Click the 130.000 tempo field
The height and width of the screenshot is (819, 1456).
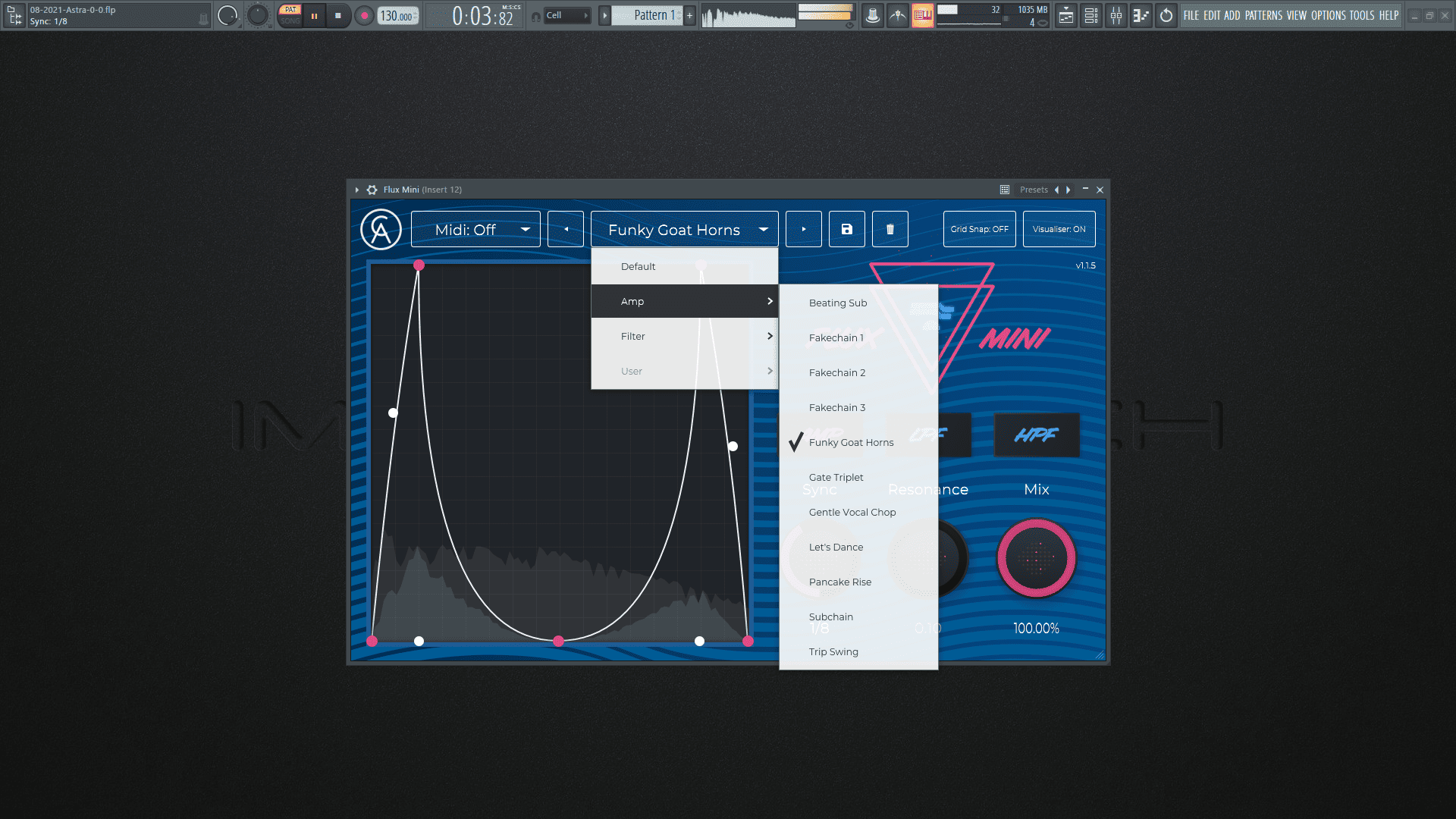click(x=398, y=15)
